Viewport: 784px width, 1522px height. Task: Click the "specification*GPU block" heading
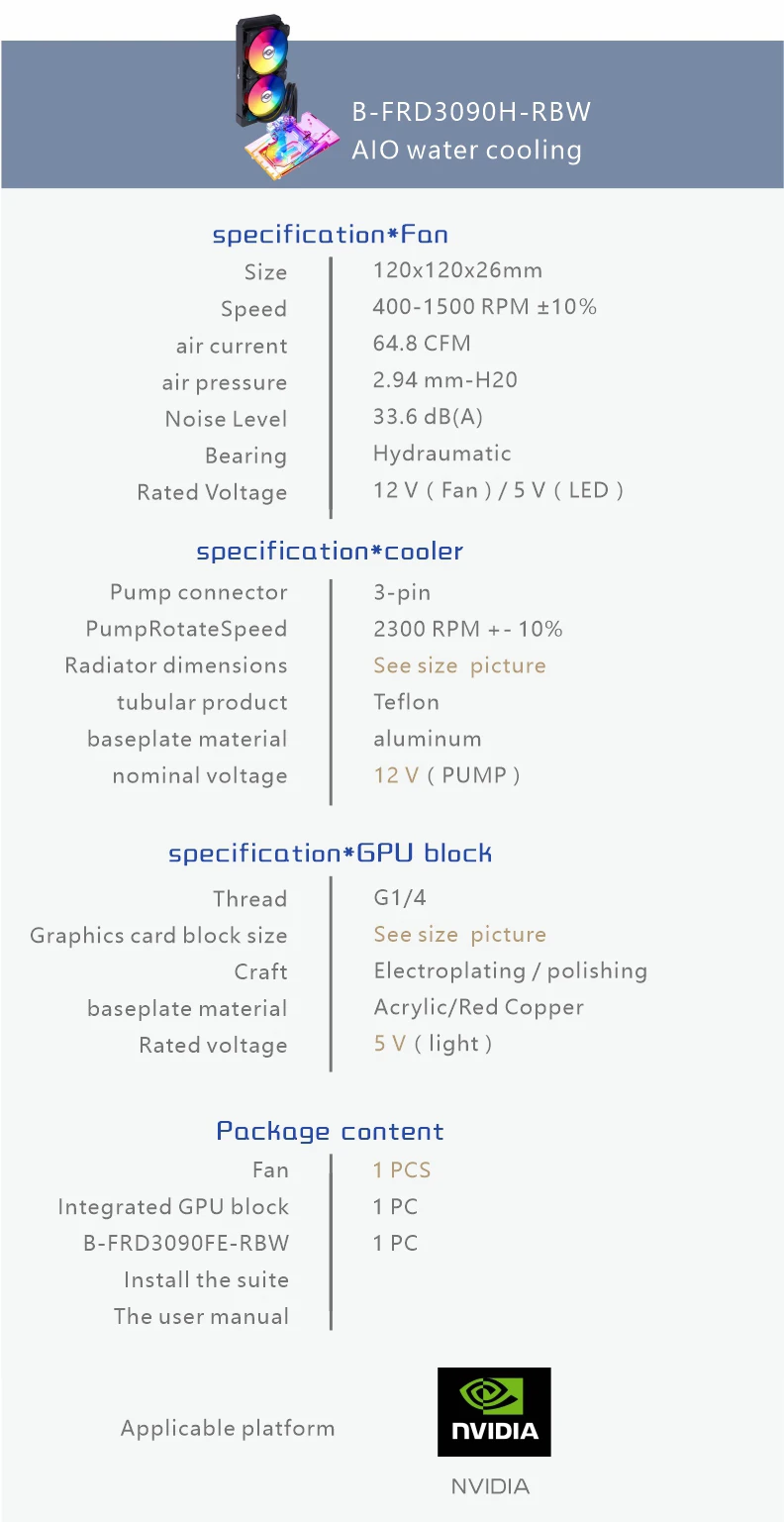[x=330, y=854]
